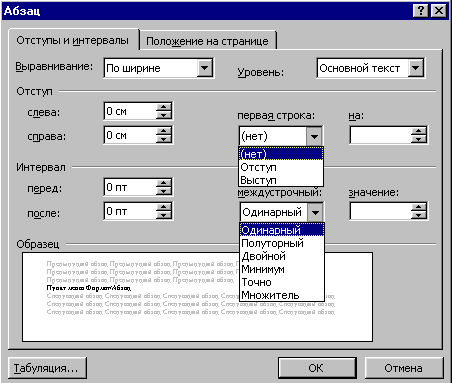Open the Табуляция... settings button

tap(47, 368)
